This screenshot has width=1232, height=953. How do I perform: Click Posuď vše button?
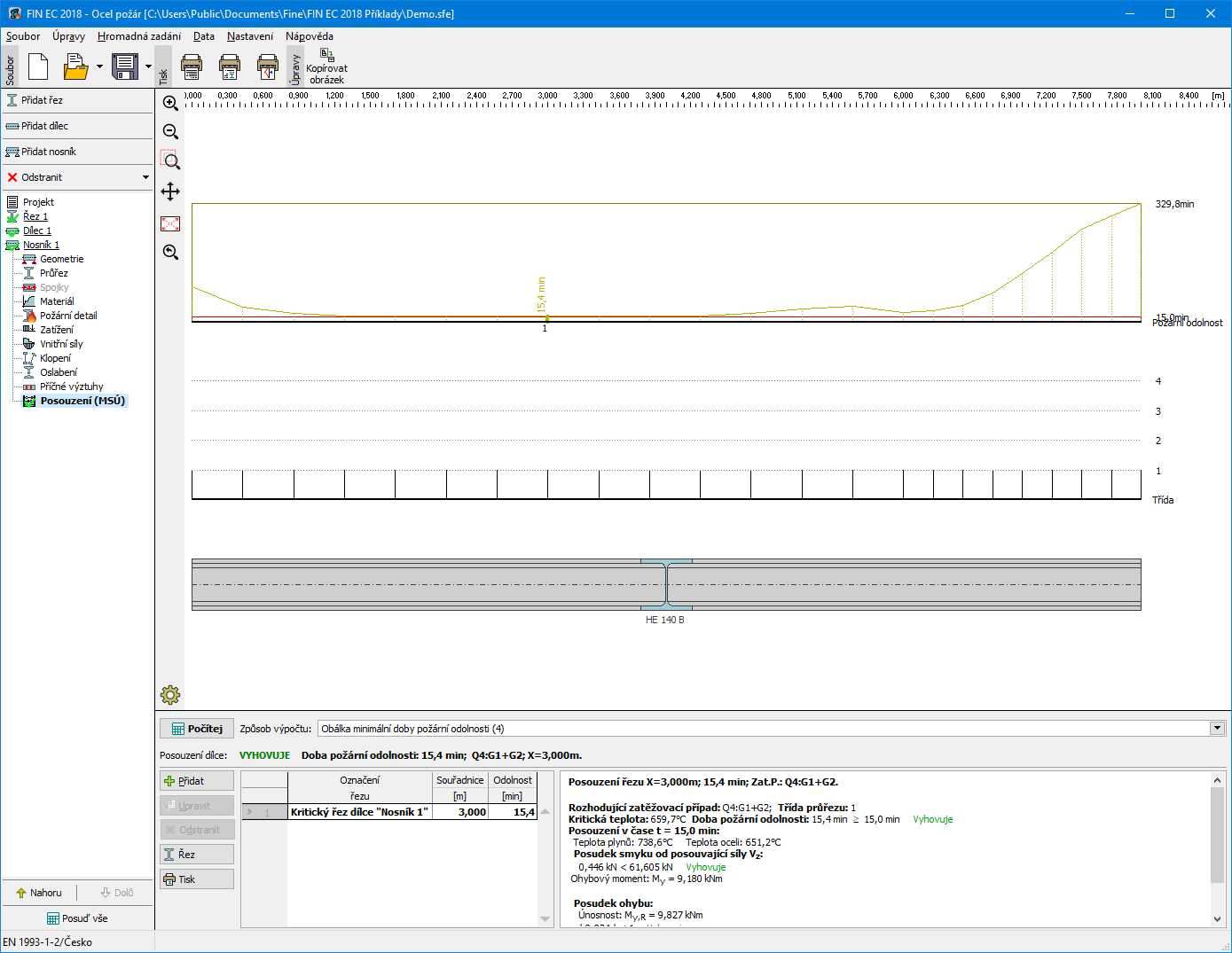[x=77, y=918]
